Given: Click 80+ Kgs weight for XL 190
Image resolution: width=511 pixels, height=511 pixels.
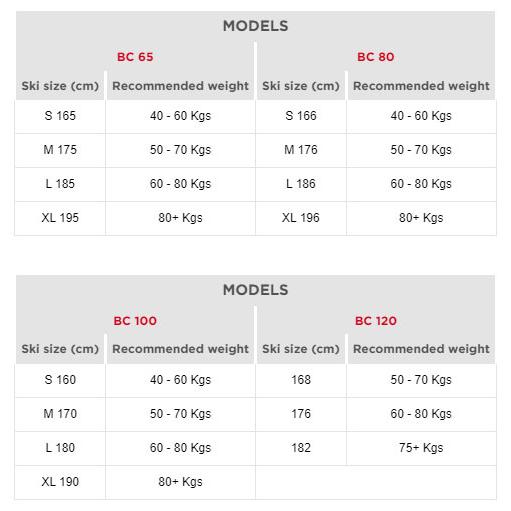Looking at the screenshot, I should [180, 482].
